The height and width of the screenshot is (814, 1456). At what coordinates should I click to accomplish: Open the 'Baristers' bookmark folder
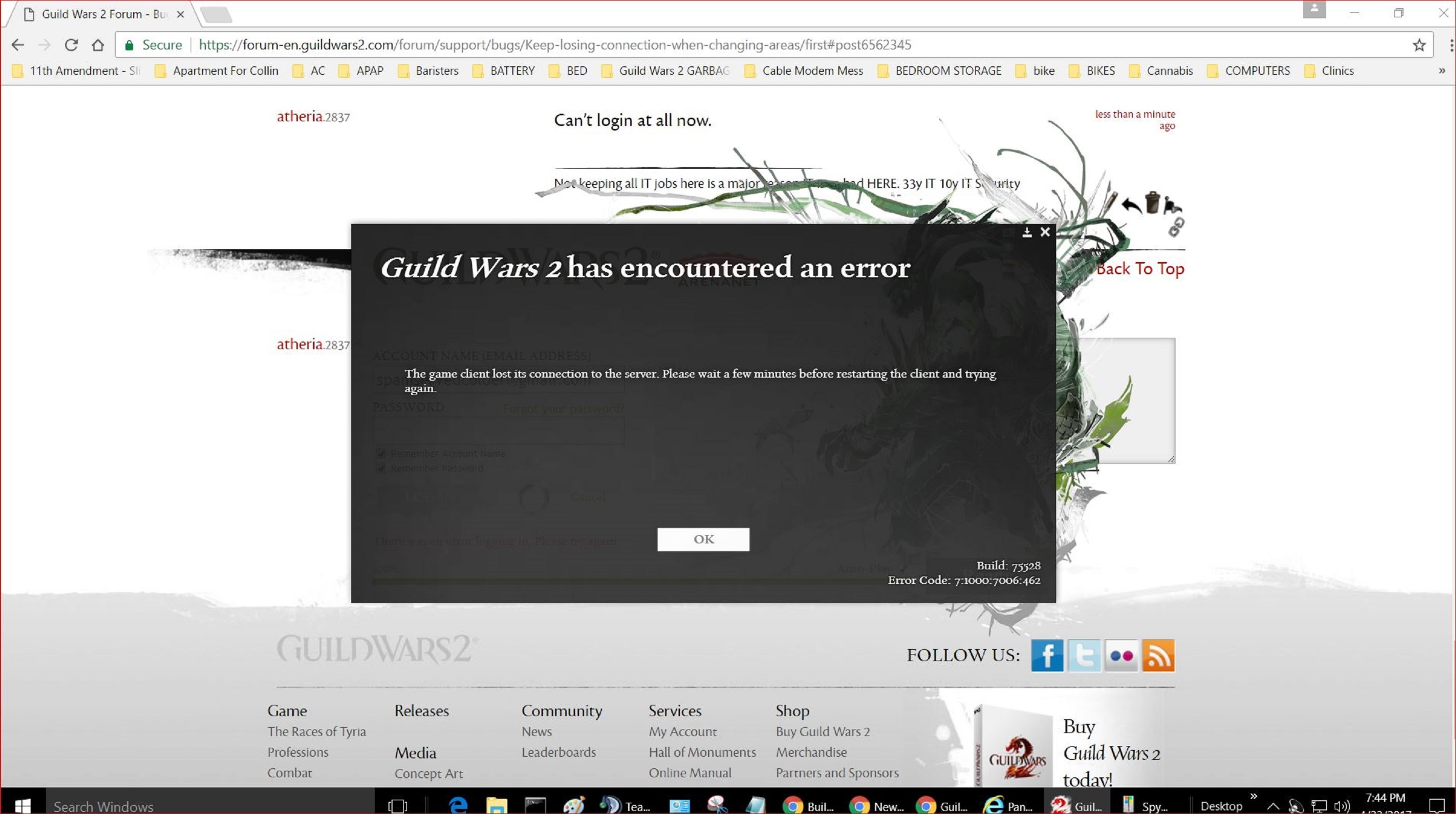pyautogui.click(x=428, y=71)
